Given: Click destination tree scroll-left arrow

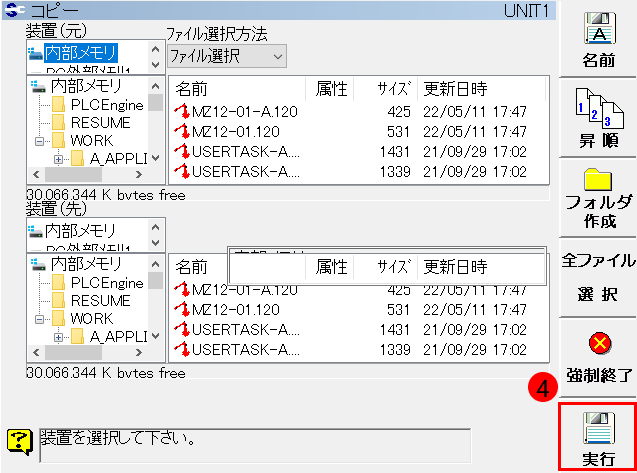Looking at the screenshot, I should pyautogui.click(x=36, y=352).
